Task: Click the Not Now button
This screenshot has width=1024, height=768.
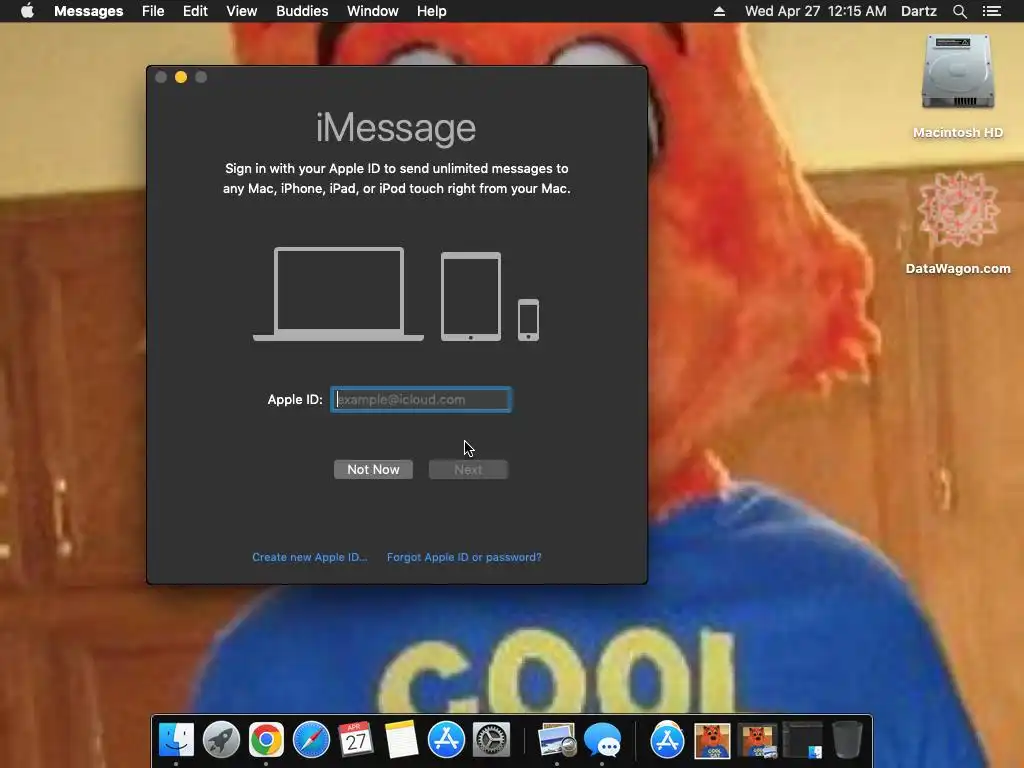Action: 373,470
